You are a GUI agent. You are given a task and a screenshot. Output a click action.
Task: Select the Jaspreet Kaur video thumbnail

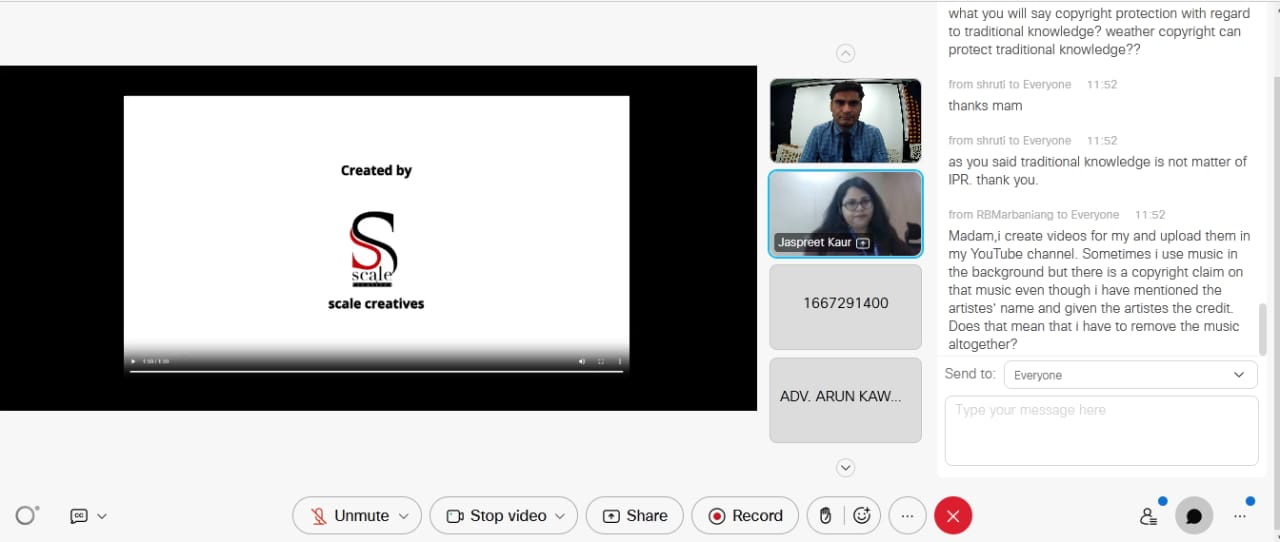point(845,214)
